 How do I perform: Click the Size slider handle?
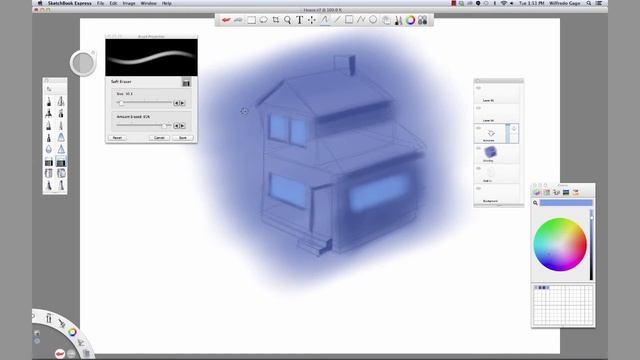121,103
